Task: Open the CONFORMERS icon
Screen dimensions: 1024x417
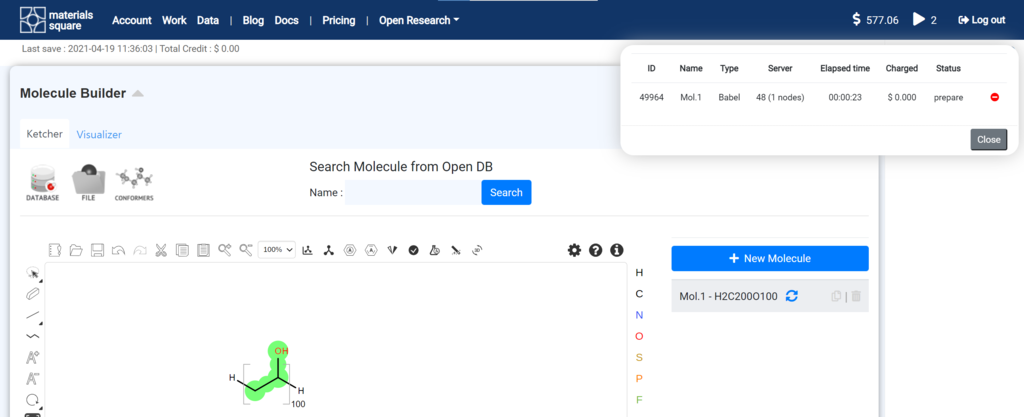Action: [x=134, y=182]
